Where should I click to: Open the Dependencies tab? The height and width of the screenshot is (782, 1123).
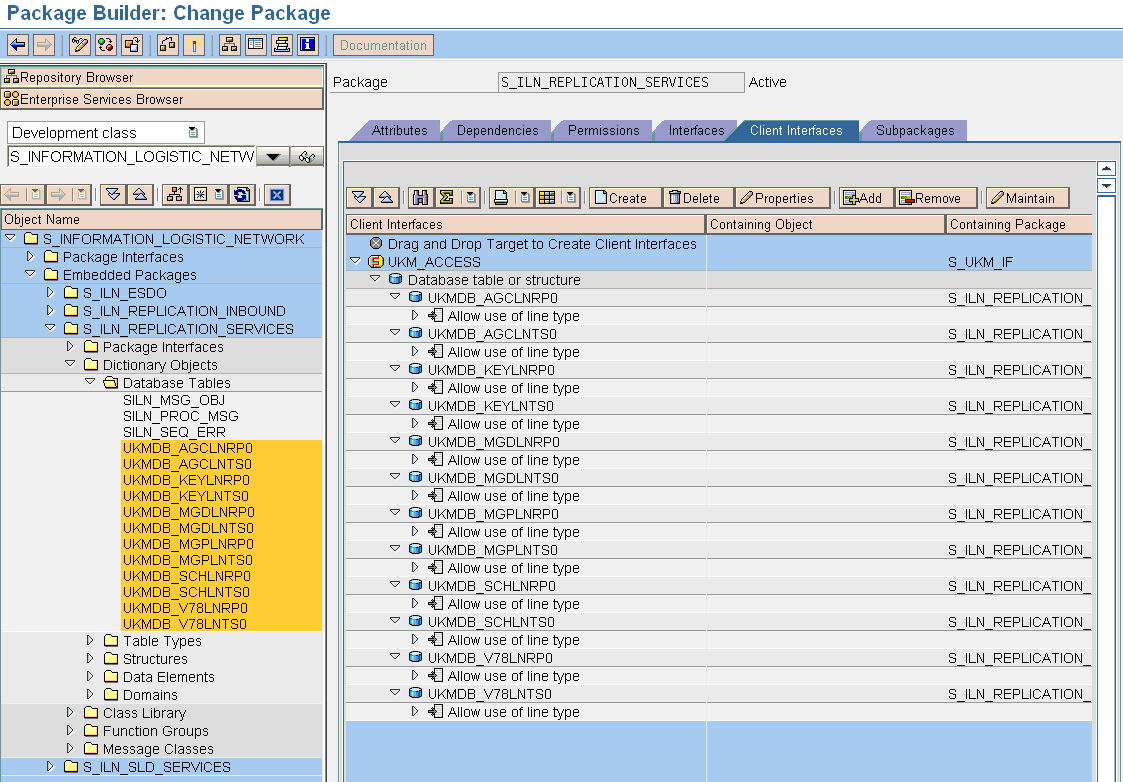pyautogui.click(x=497, y=131)
